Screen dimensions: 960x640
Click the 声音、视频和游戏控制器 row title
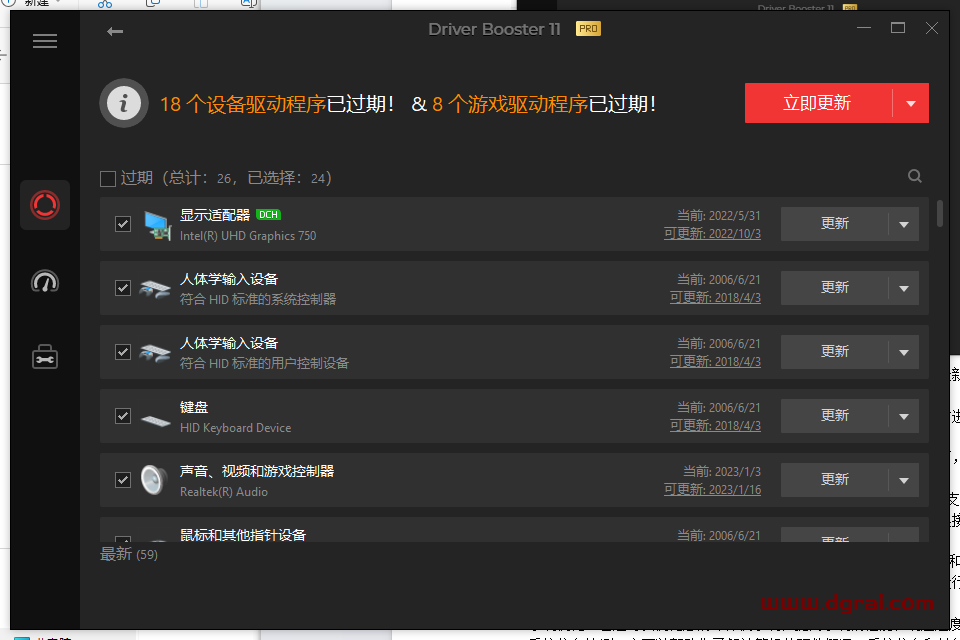pyautogui.click(x=257, y=471)
